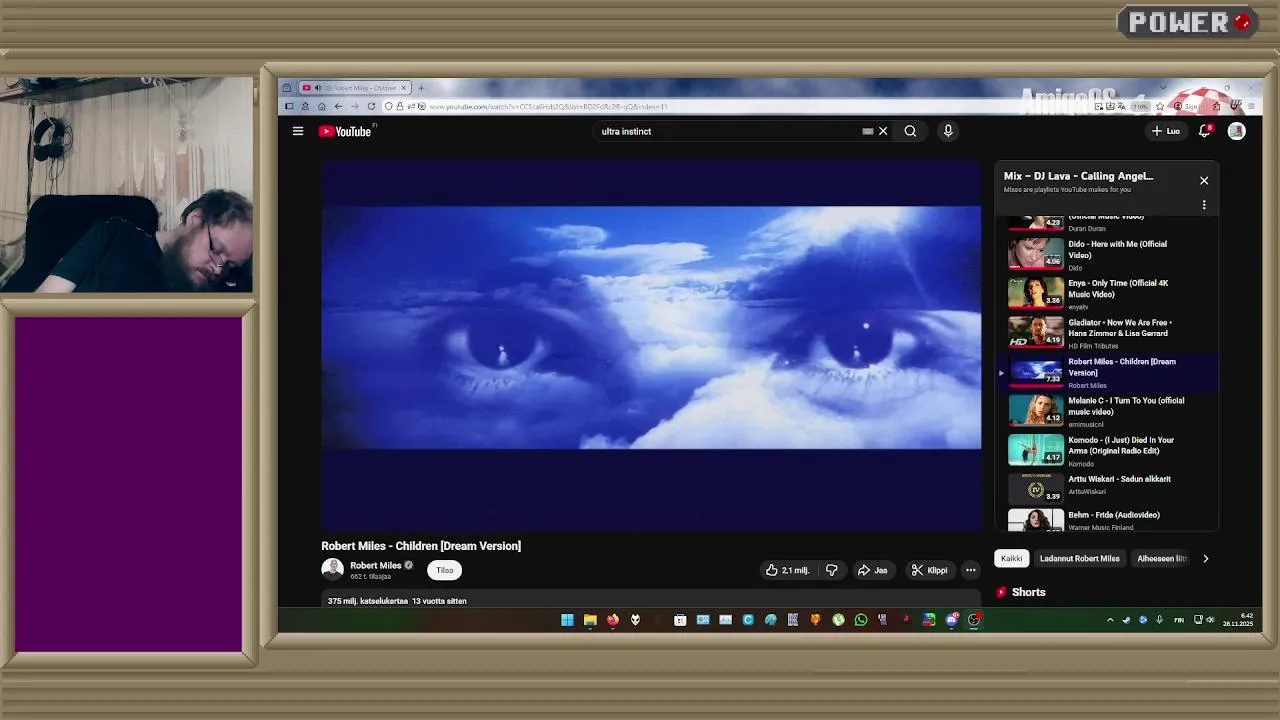This screenshot has height=720, width=1280.
Task: Bookmark this page with star icon
Action: point(1160,106)
